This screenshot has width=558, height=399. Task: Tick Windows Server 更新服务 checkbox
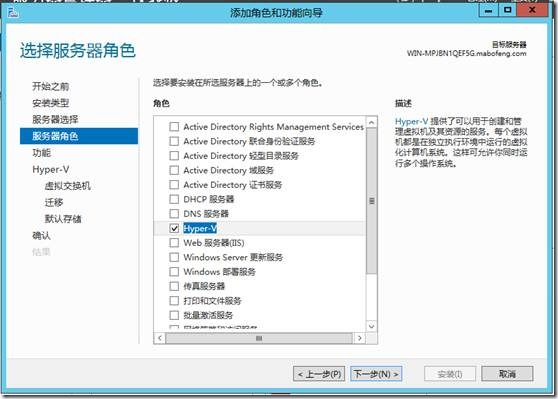coord(174,257)
